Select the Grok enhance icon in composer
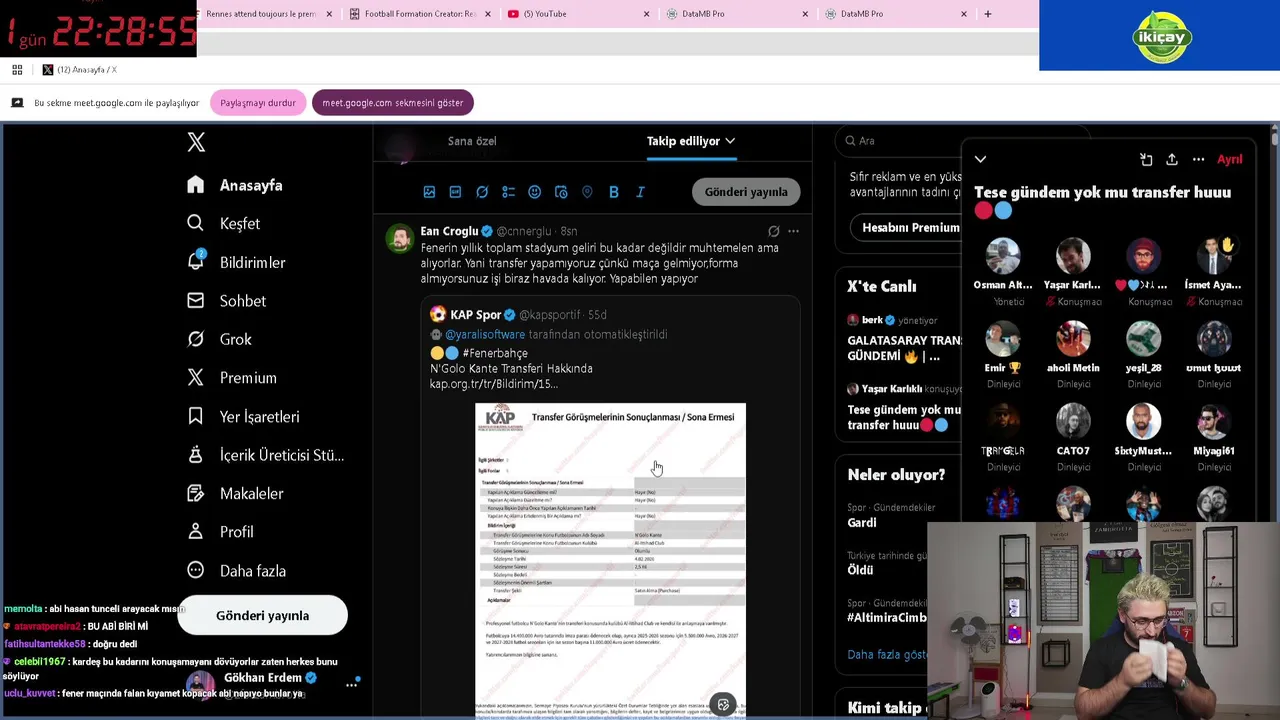1280x720 pixels. point(482,192)
